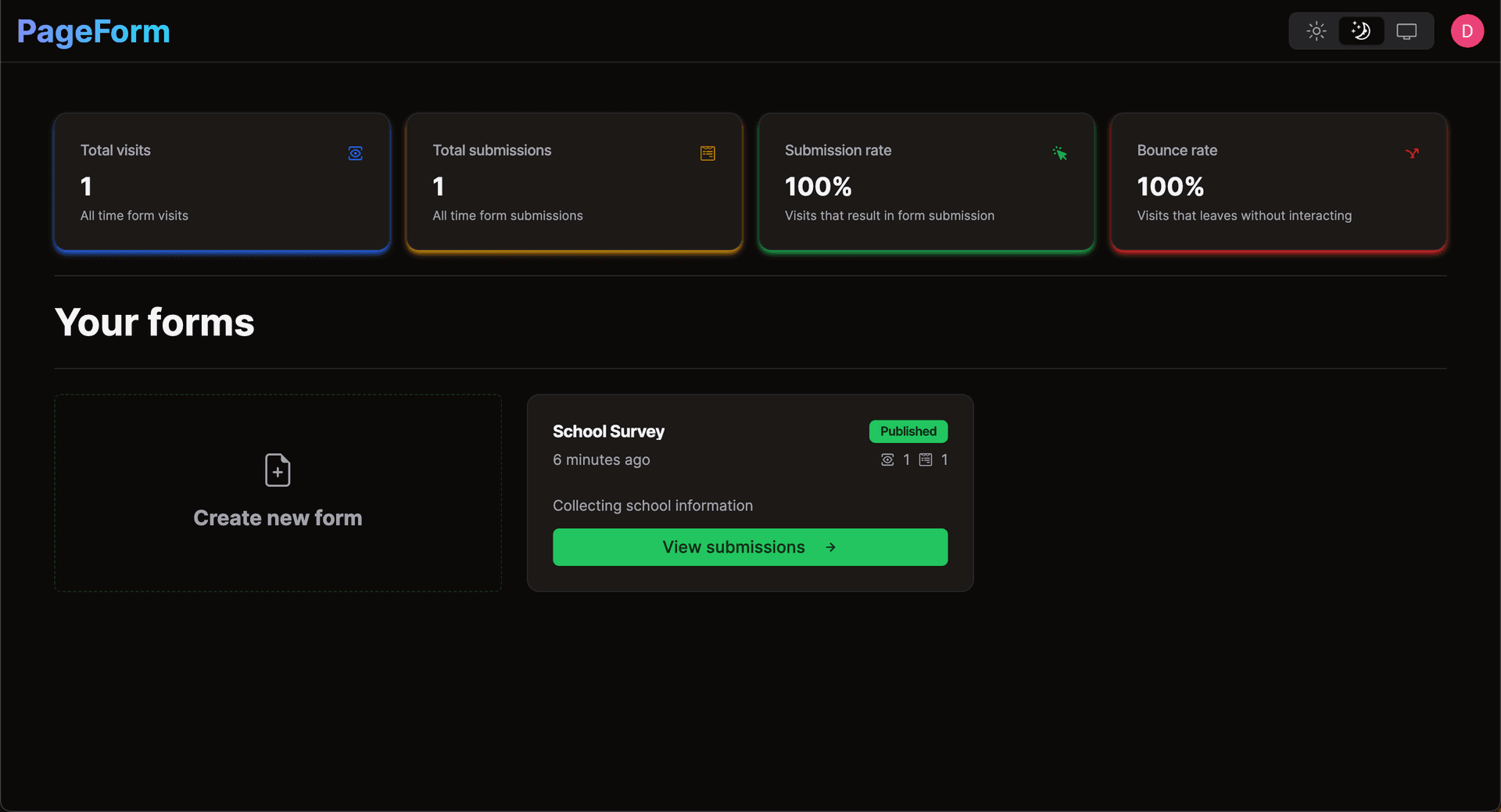
Task: Switch to light theme with the sun toggle
Action: click(x=1315, y=30)
